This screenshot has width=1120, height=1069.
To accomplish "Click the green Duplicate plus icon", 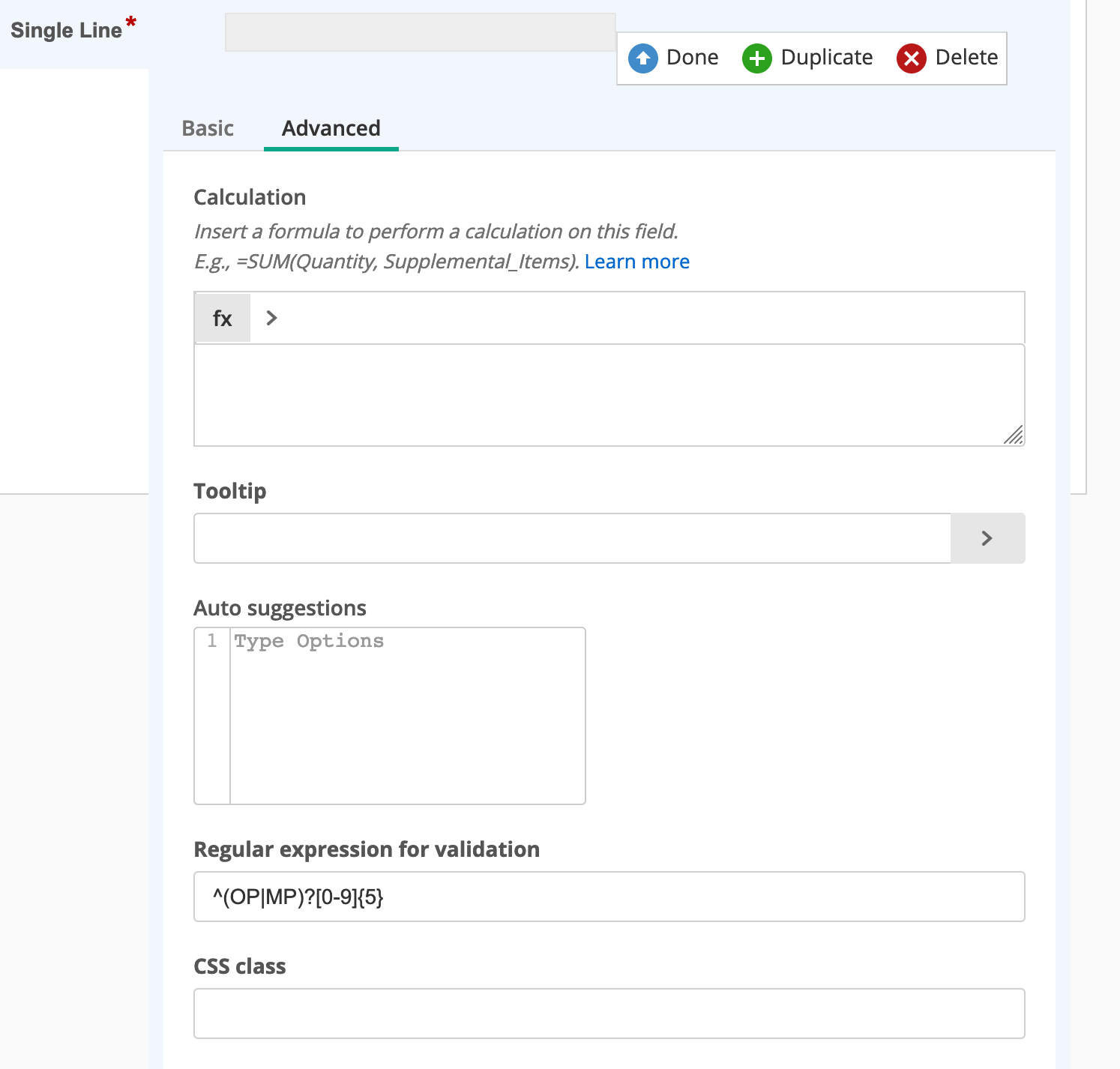I will pyautogui.click(x=756, y=58).
